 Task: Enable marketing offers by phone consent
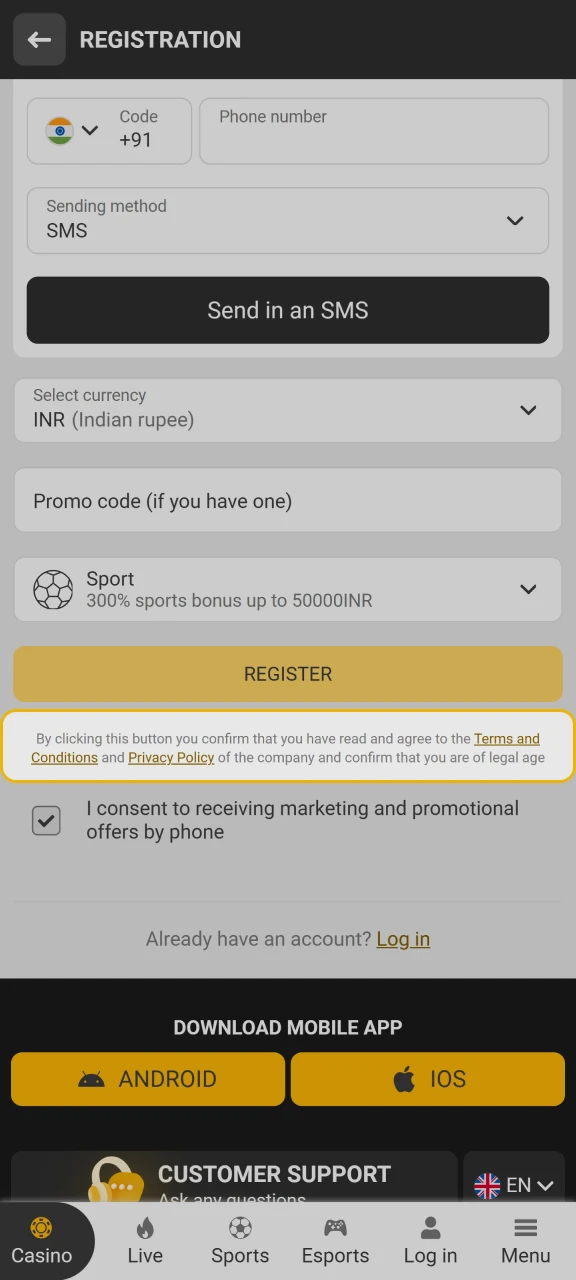pos(46,820)
